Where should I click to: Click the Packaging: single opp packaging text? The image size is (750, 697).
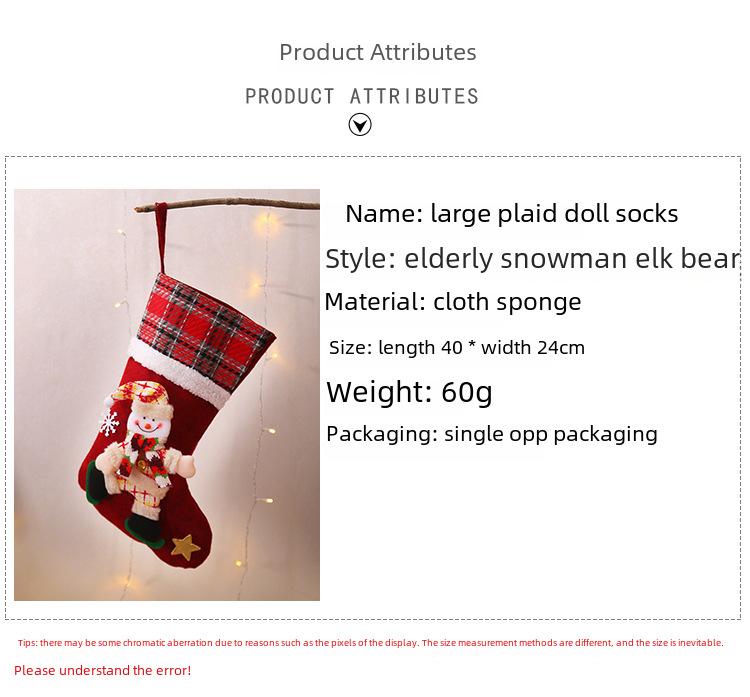click(x=492, y=435)
